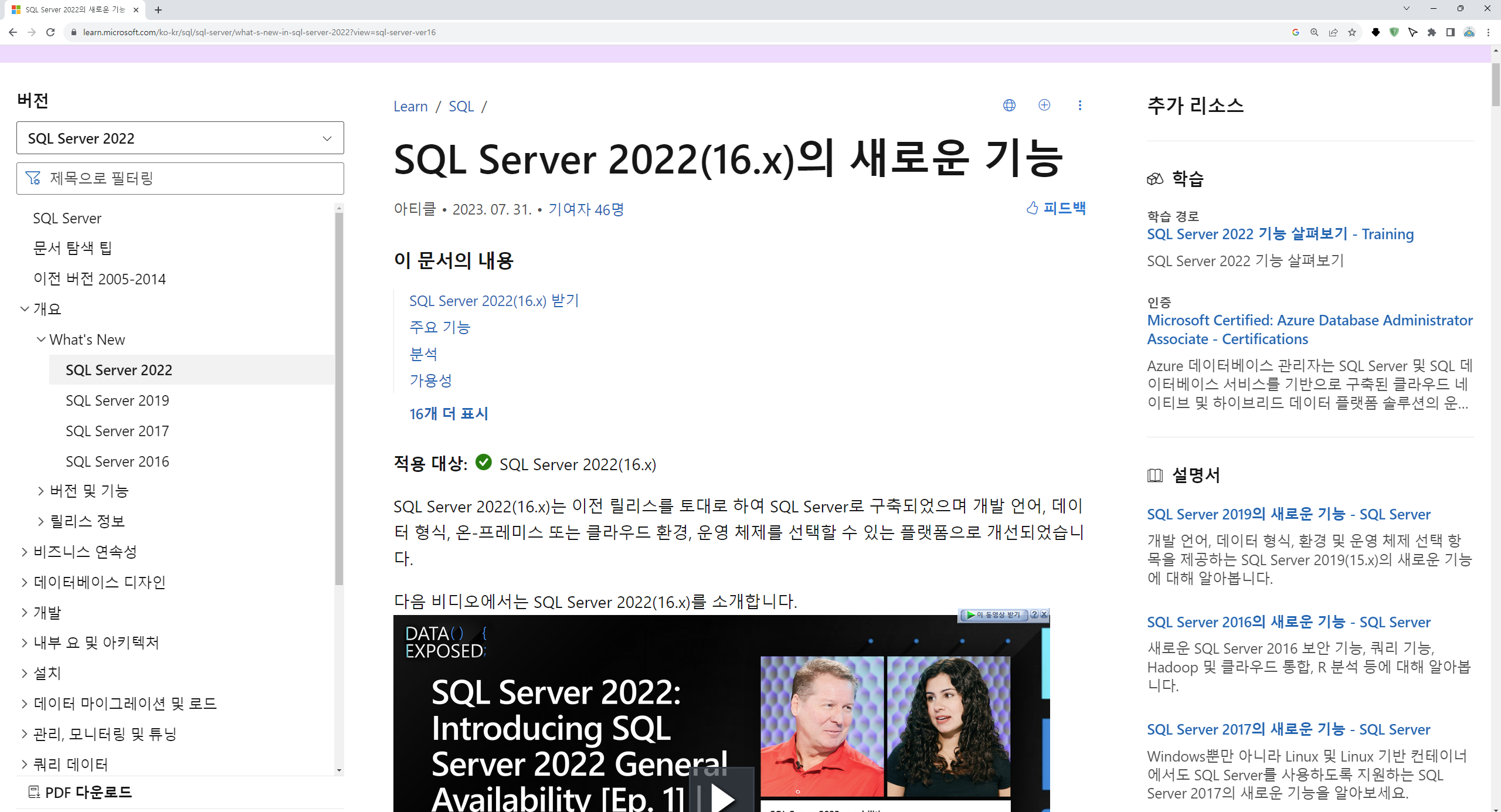The image size is (1501, 812).
Task: Click the browser address bar URL
Action: pyautogui.click(x=259, y=32)
